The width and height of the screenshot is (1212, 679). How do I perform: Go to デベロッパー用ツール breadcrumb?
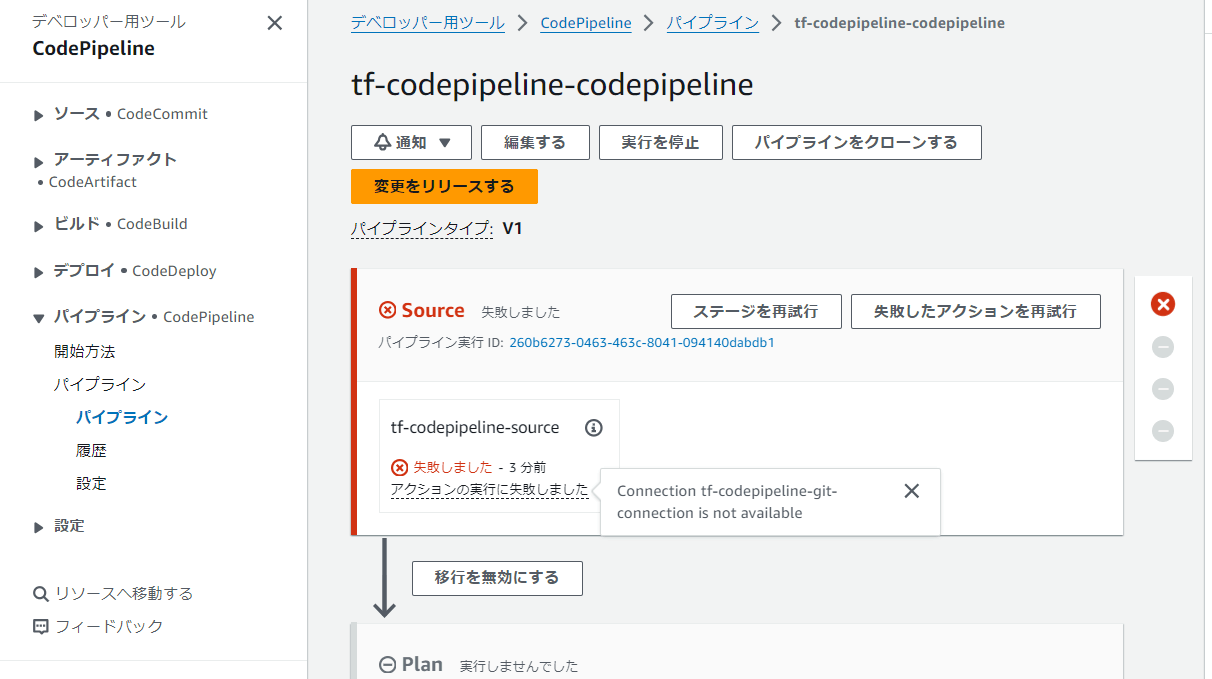pyautogui.click(x=428, y=22)
